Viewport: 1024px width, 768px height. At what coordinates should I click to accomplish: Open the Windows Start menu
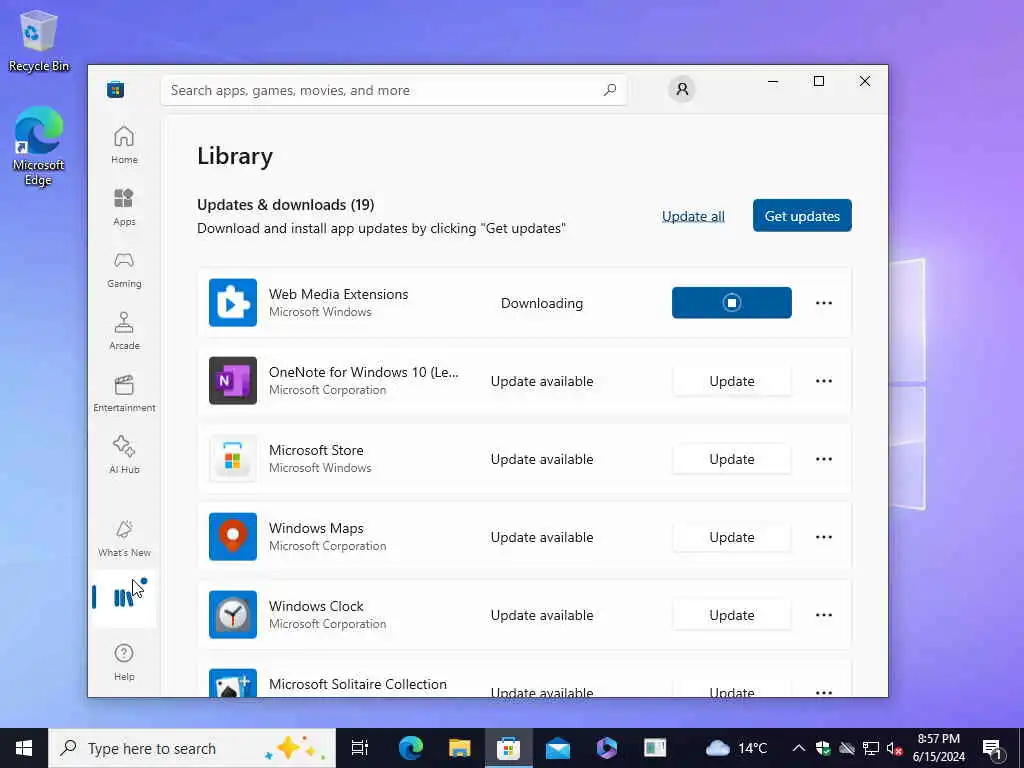(24, 748)
